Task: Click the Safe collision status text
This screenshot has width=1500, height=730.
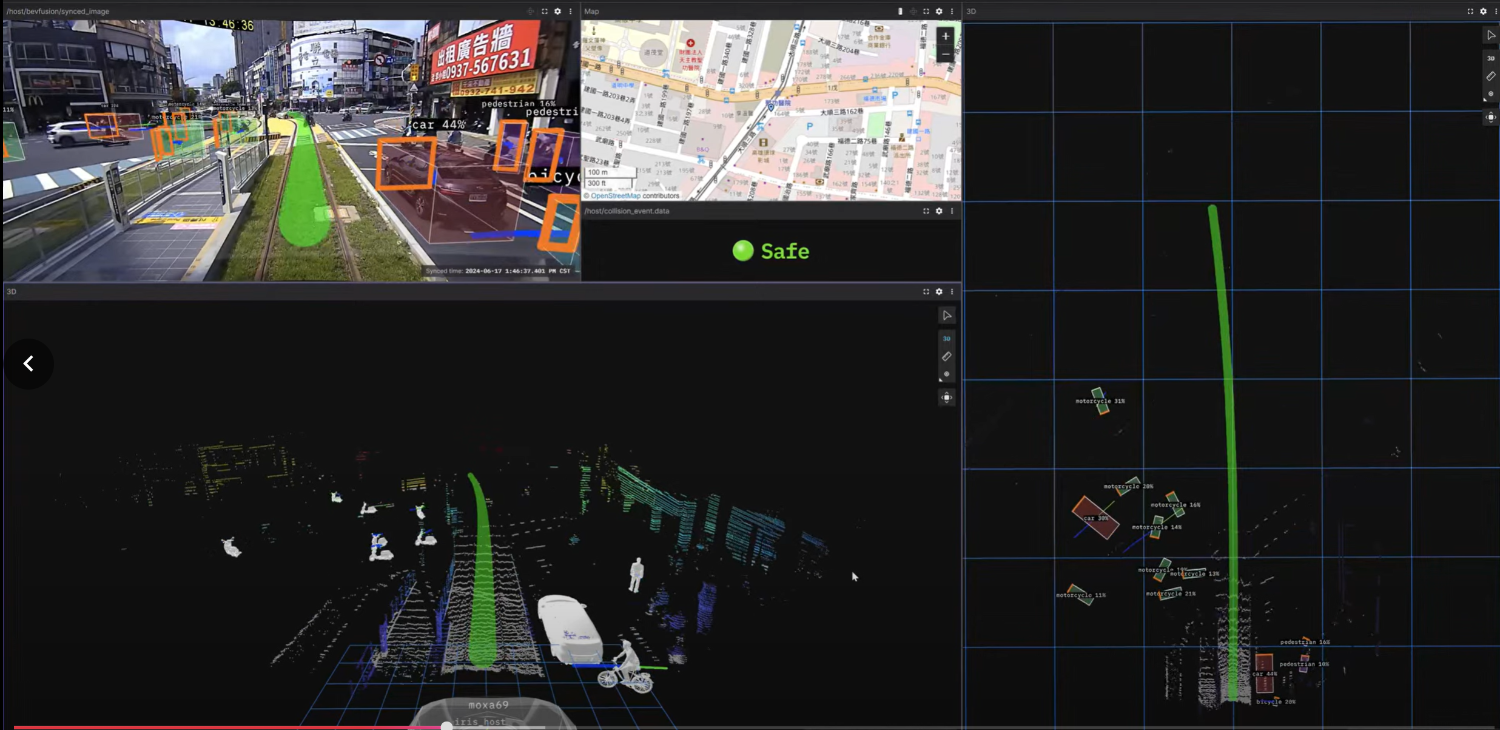Action: pyautogui.click(x=785, y=251)
